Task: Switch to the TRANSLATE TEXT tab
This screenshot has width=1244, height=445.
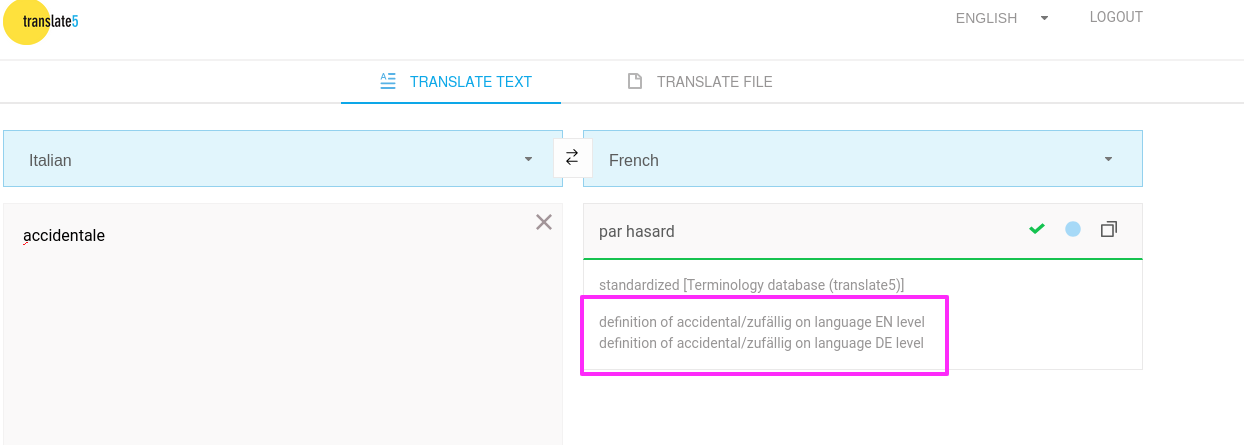Action: point(470,82)
